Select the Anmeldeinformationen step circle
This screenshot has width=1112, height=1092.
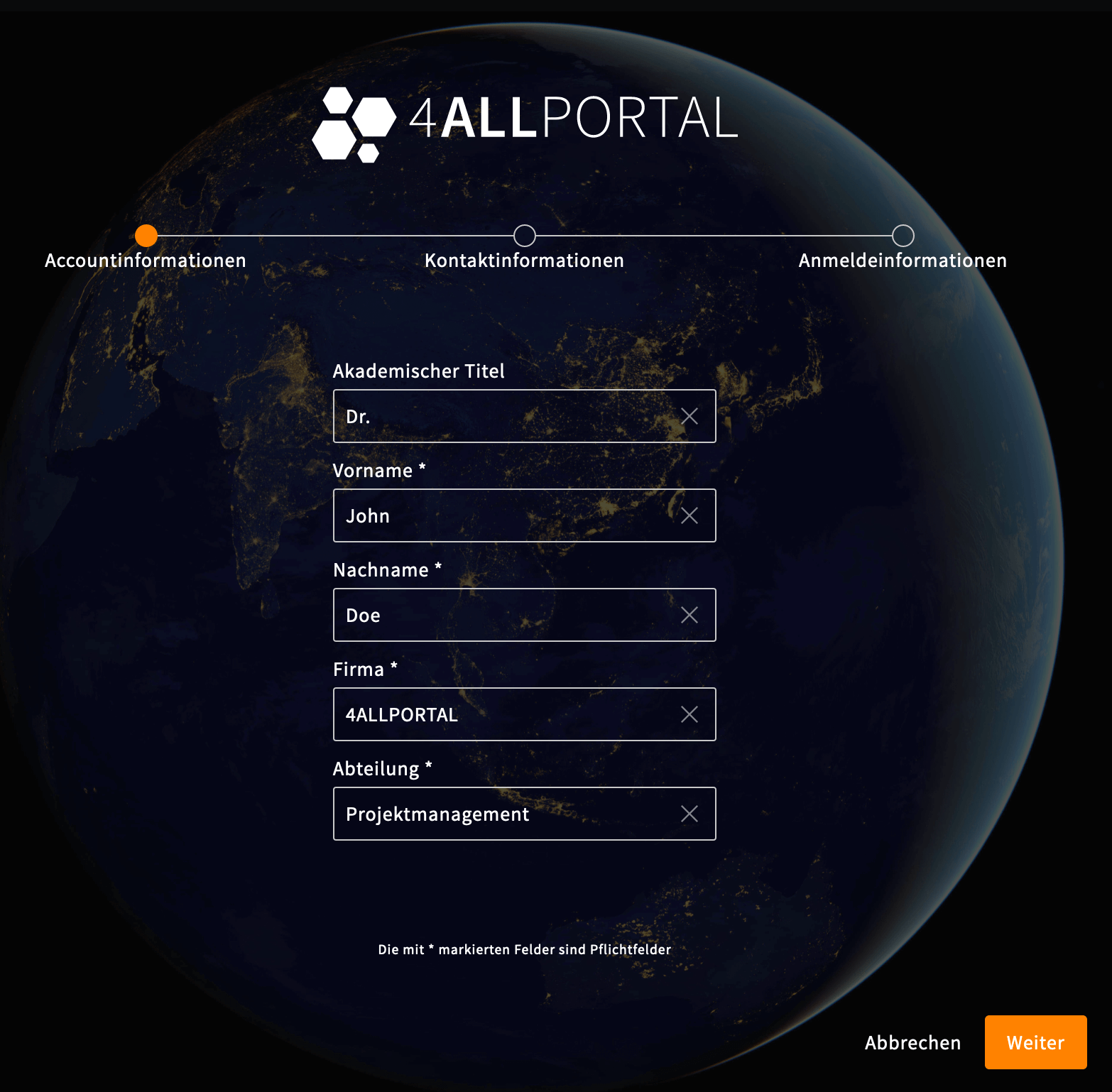[903, 236]
